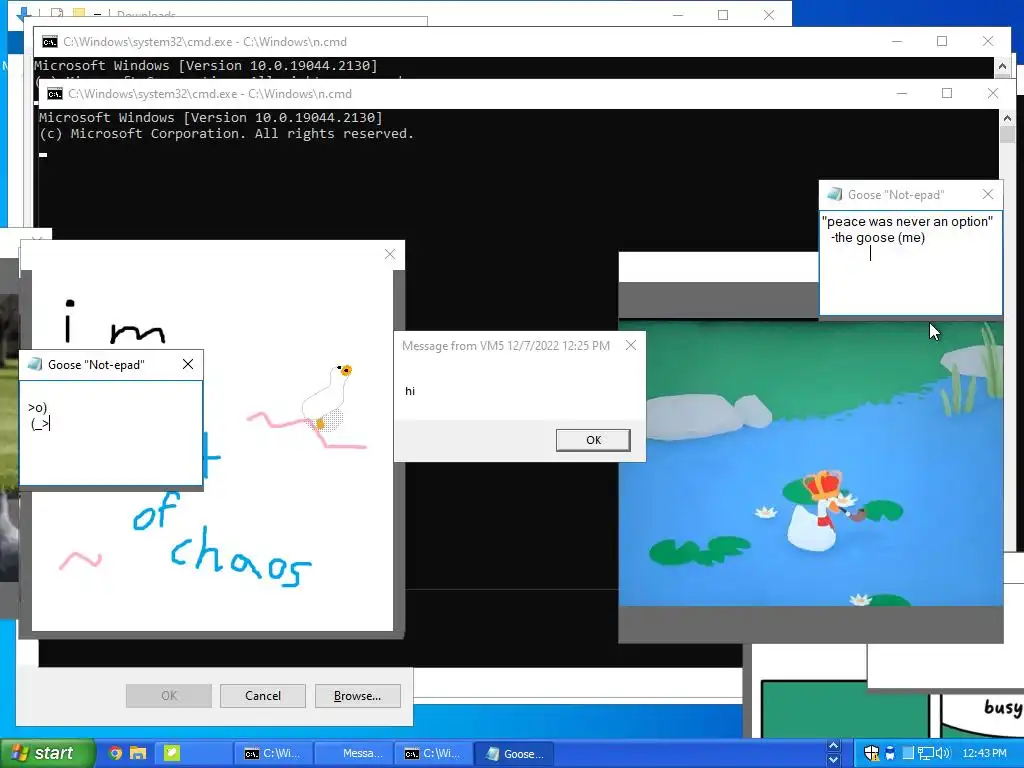Click the notepad icon in left Goose Not-epad title

[35, 364]
